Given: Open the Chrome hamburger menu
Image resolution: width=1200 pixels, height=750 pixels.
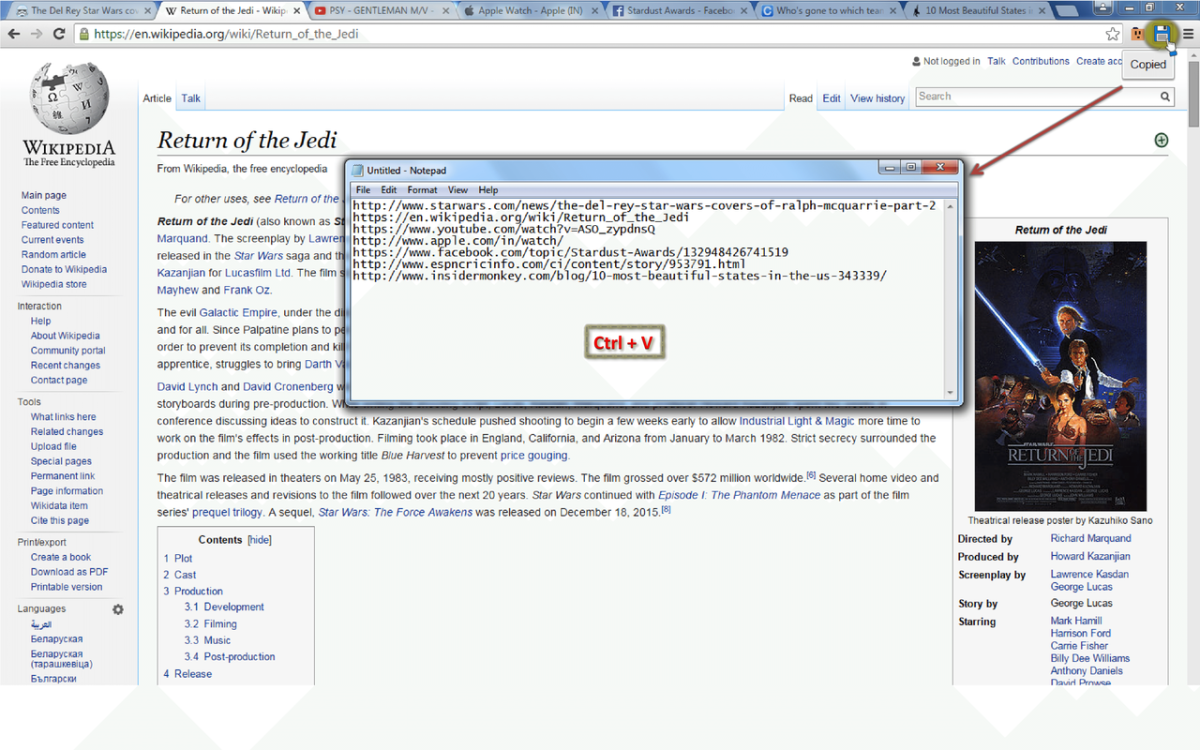Looking at the screenshot, I should pos(1187,34).
